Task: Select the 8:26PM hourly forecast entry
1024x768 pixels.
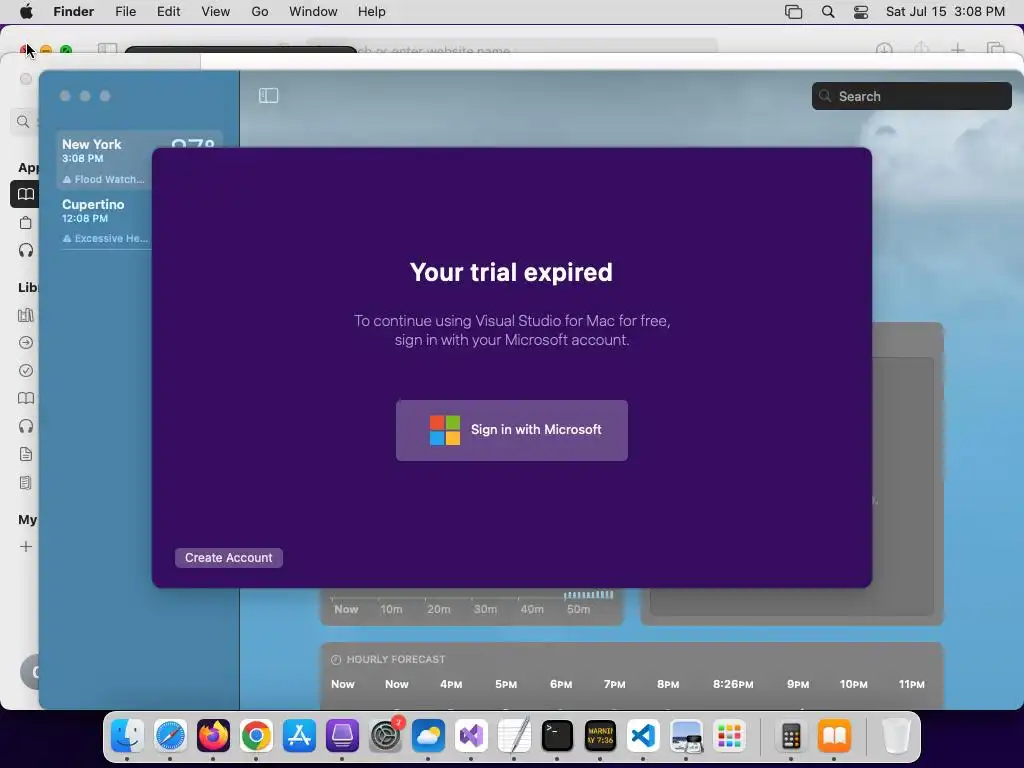Action: 733,684
